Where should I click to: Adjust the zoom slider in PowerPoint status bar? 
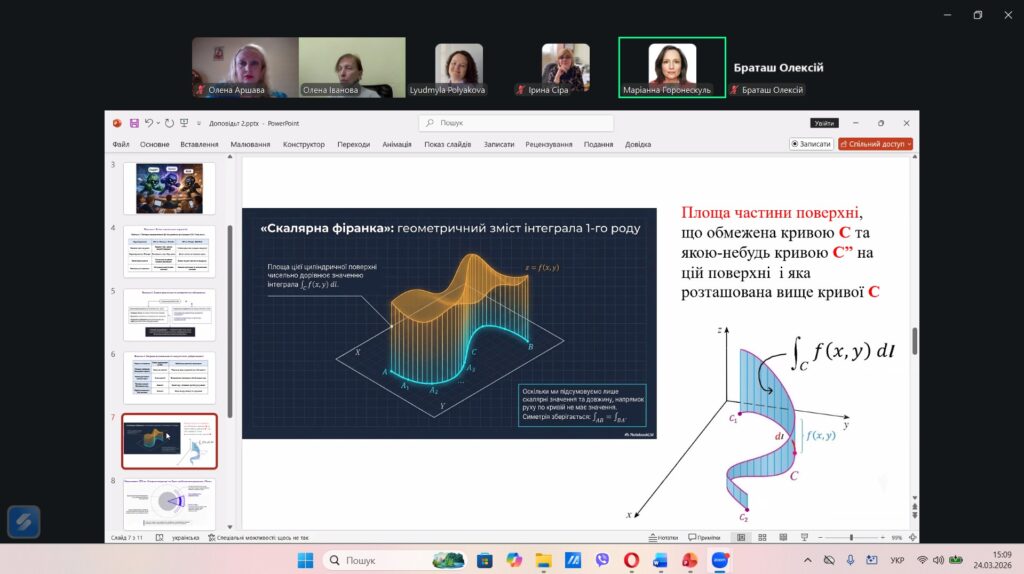[x=851, y=537]
